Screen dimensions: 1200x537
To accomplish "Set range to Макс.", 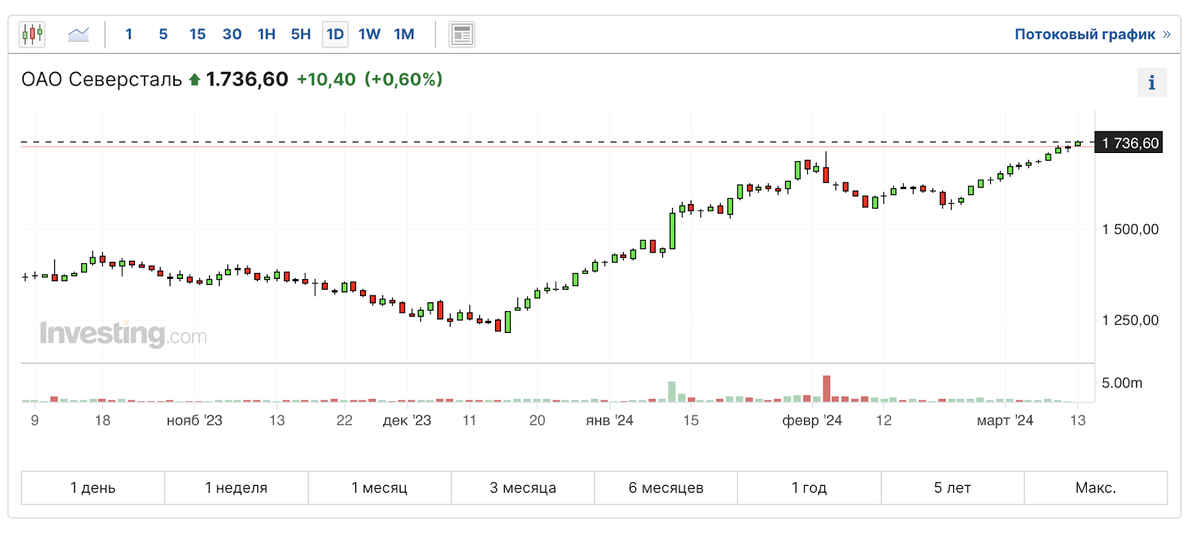I will coord(1096,488).
